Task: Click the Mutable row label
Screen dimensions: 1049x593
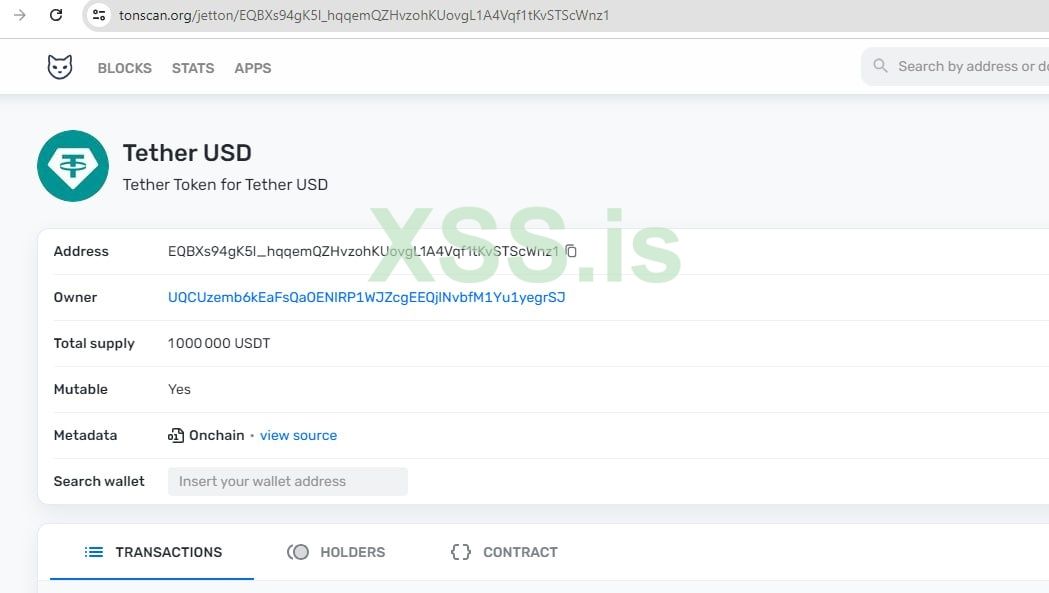Action: click(81, 390)
